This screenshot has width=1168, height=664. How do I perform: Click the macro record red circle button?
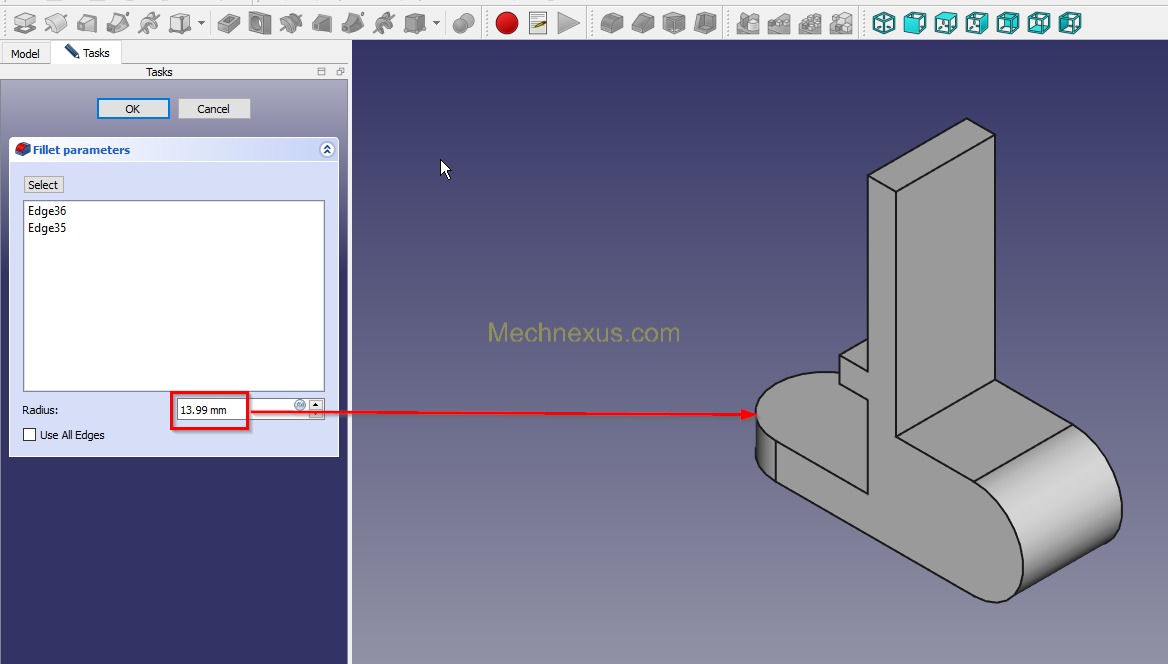tap(507, 22)
